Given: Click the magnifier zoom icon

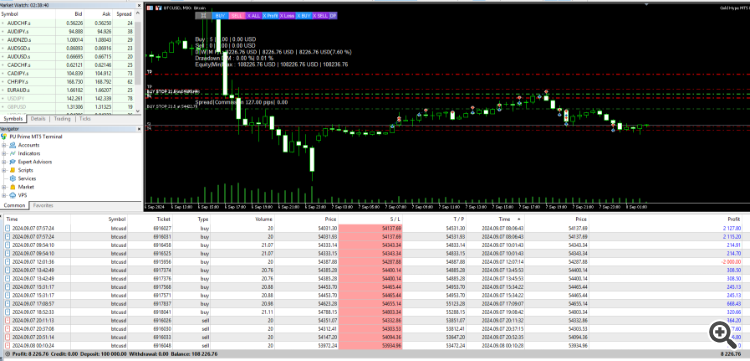Looking at the screenshot, I should click(723, 334).
